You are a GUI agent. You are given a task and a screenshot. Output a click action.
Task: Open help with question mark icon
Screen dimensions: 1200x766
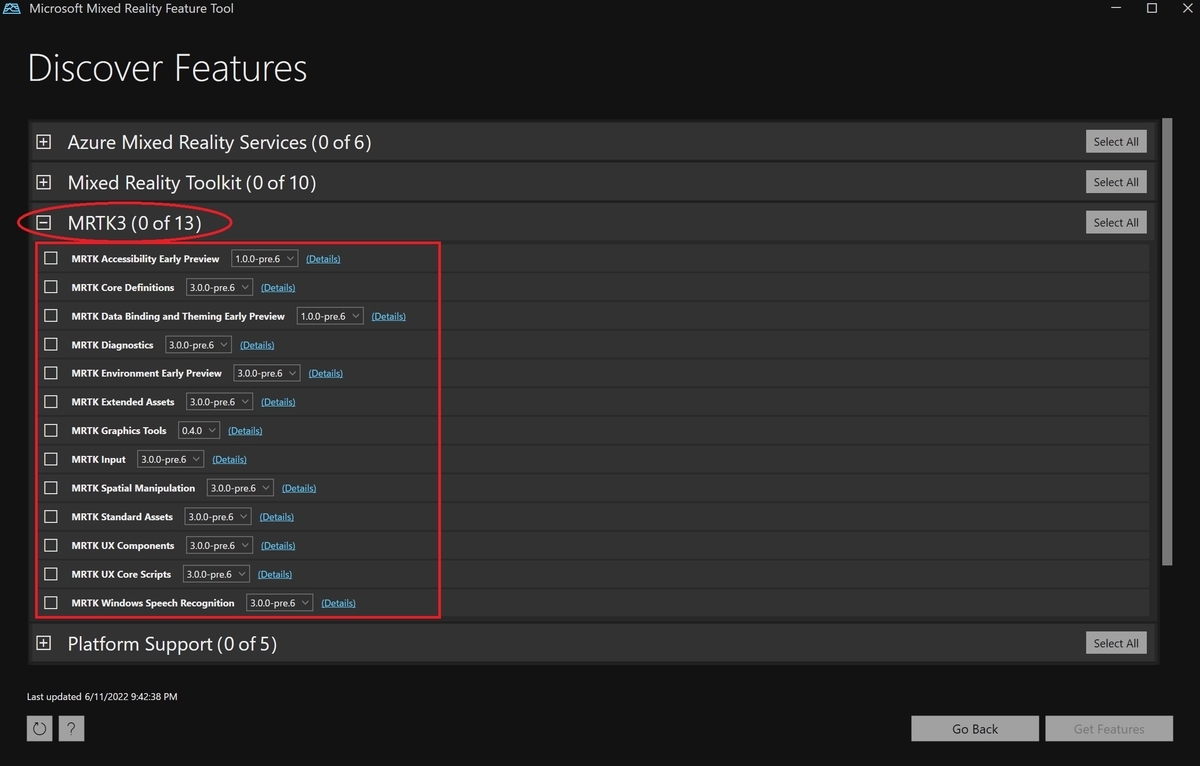(71, 729)
